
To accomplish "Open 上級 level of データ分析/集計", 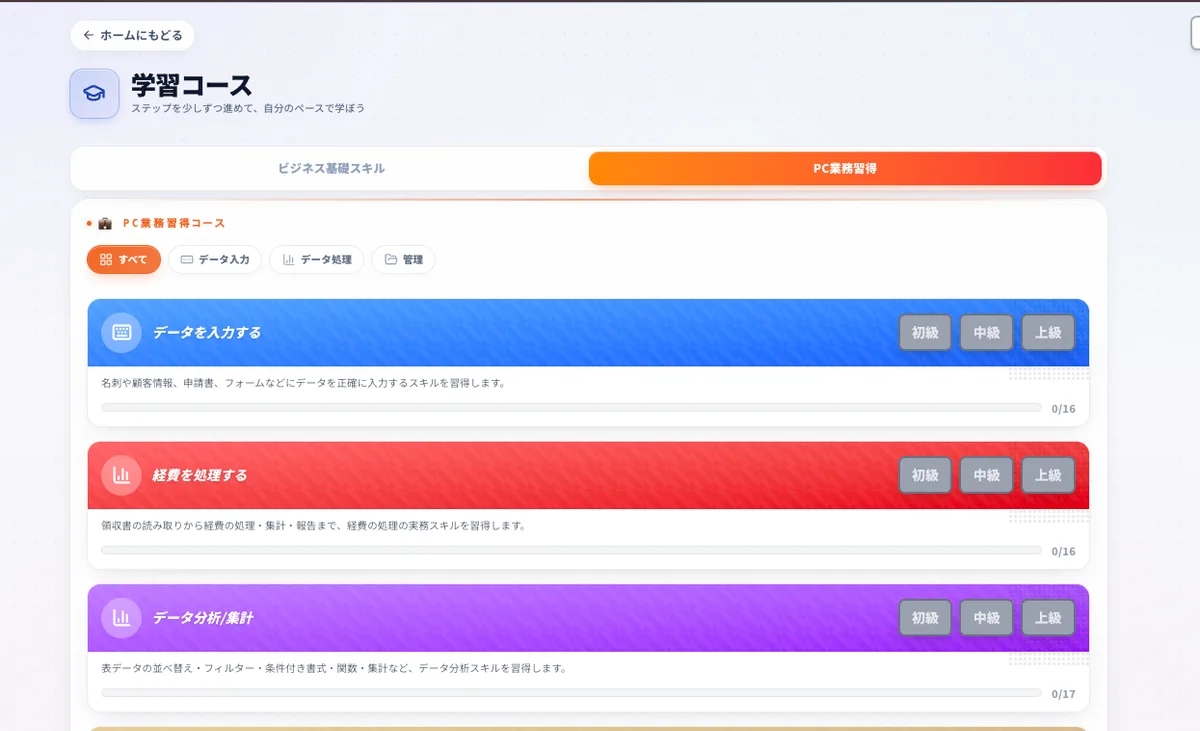I will click(1048, 618).
